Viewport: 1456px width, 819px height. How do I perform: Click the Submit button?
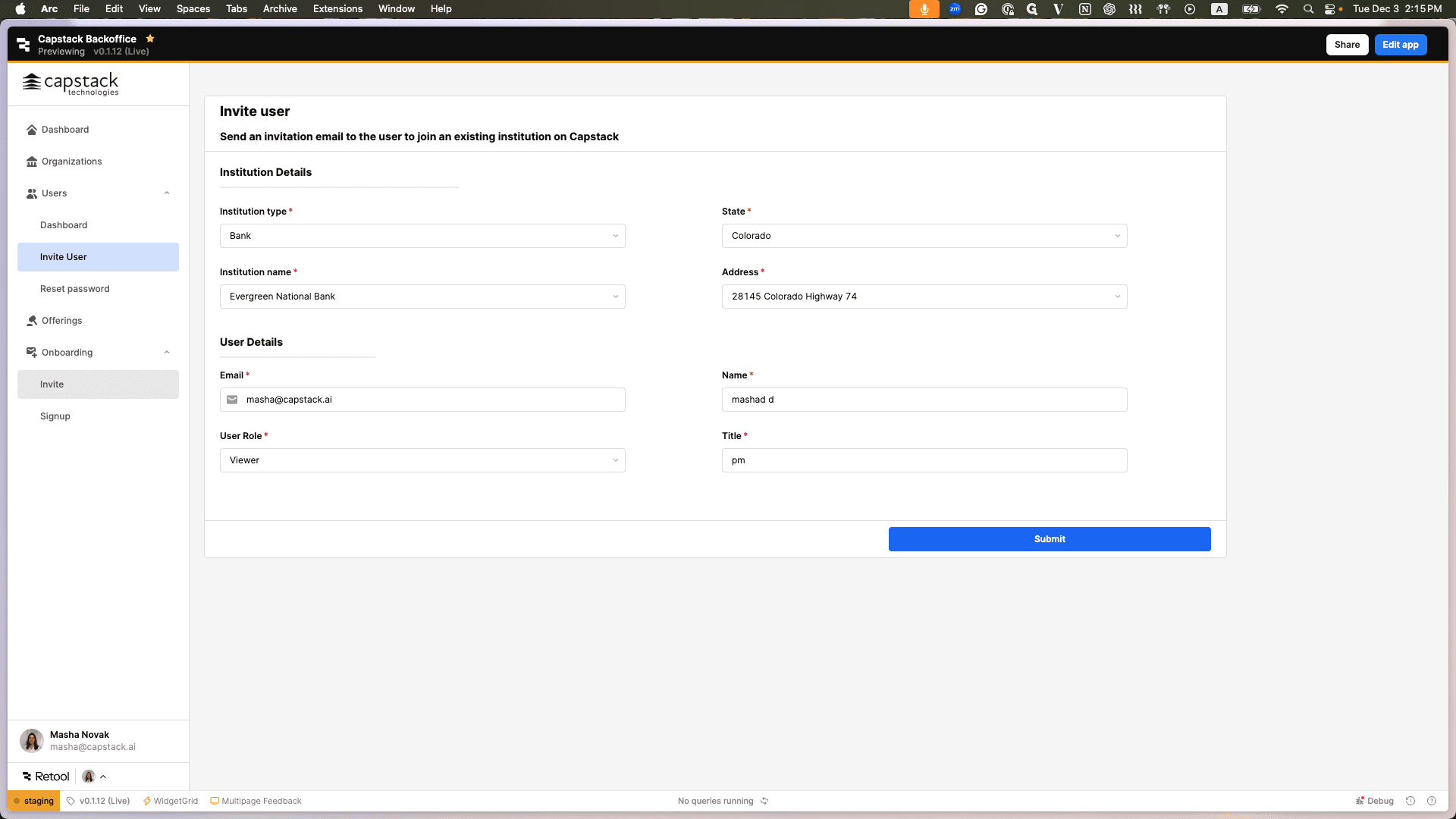pyautogui.click(x=1050, y=539)
